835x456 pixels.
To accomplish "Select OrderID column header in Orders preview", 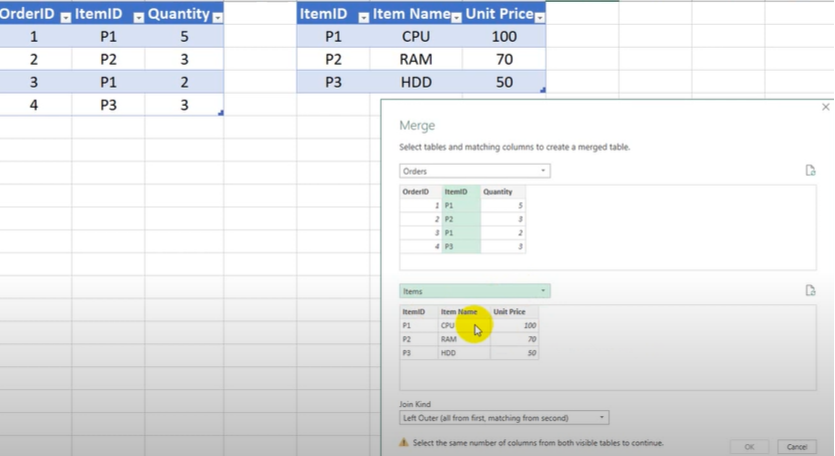I will click(x=417, y=191).
